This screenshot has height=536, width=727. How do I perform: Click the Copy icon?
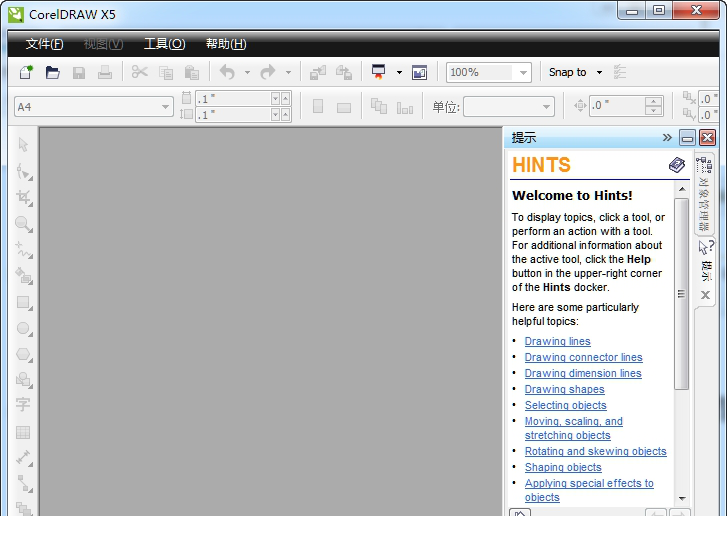point(166,73)
